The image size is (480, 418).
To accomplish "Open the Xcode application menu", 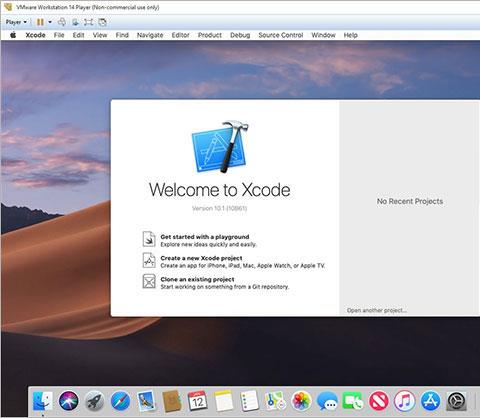I will [x=35, y=35].
